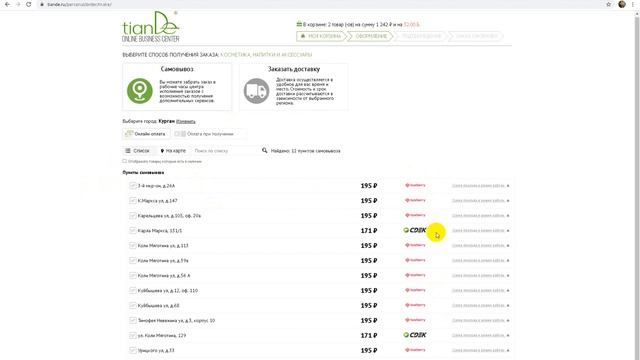
Task: Choose the Заказать доставку method card
Action: tap(293, 86)
